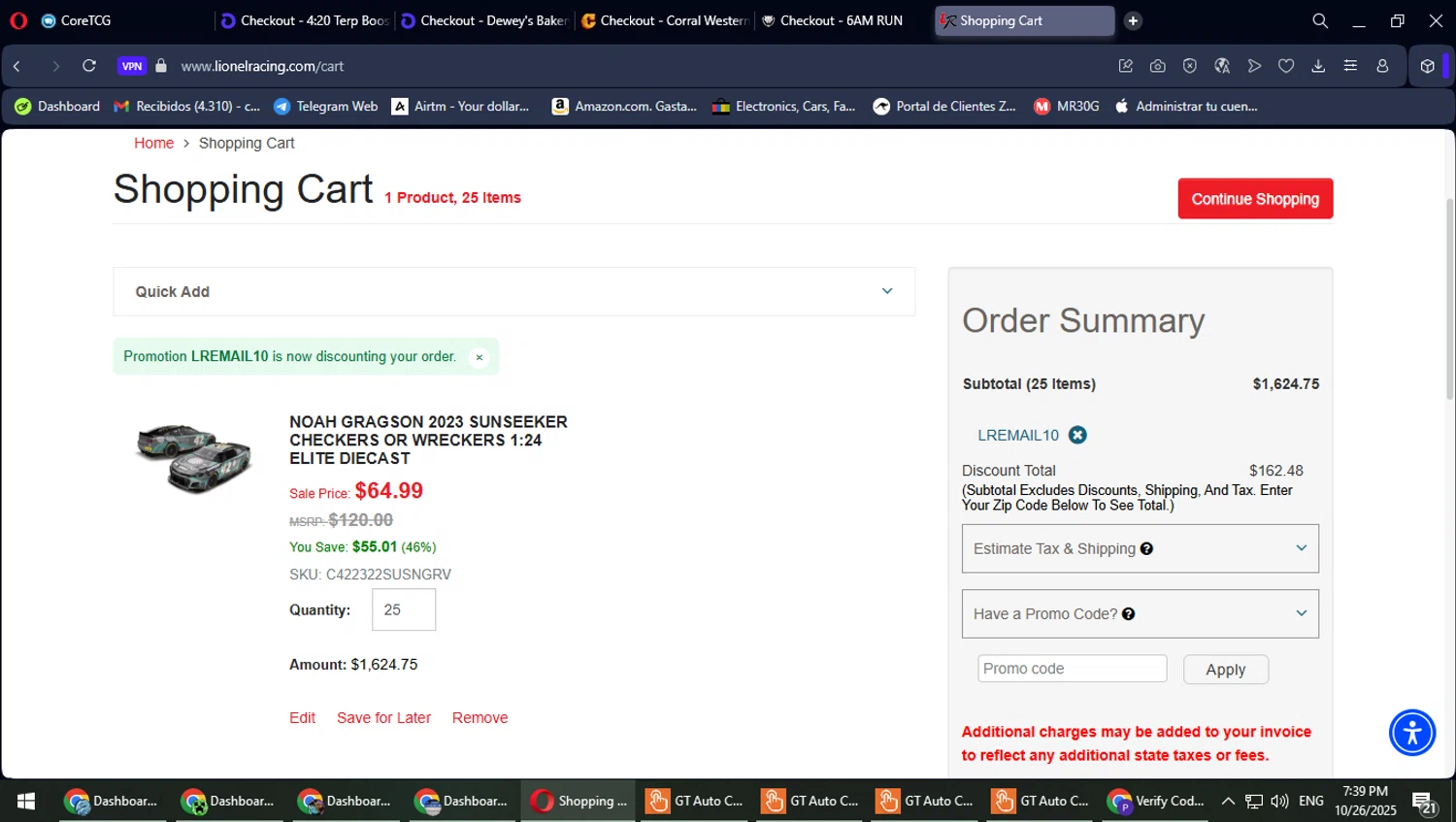Apply the promo code
Image resolution: width=1456 pixels, height=822 pixels.
pyautogui.click(x=1226, y=670)
